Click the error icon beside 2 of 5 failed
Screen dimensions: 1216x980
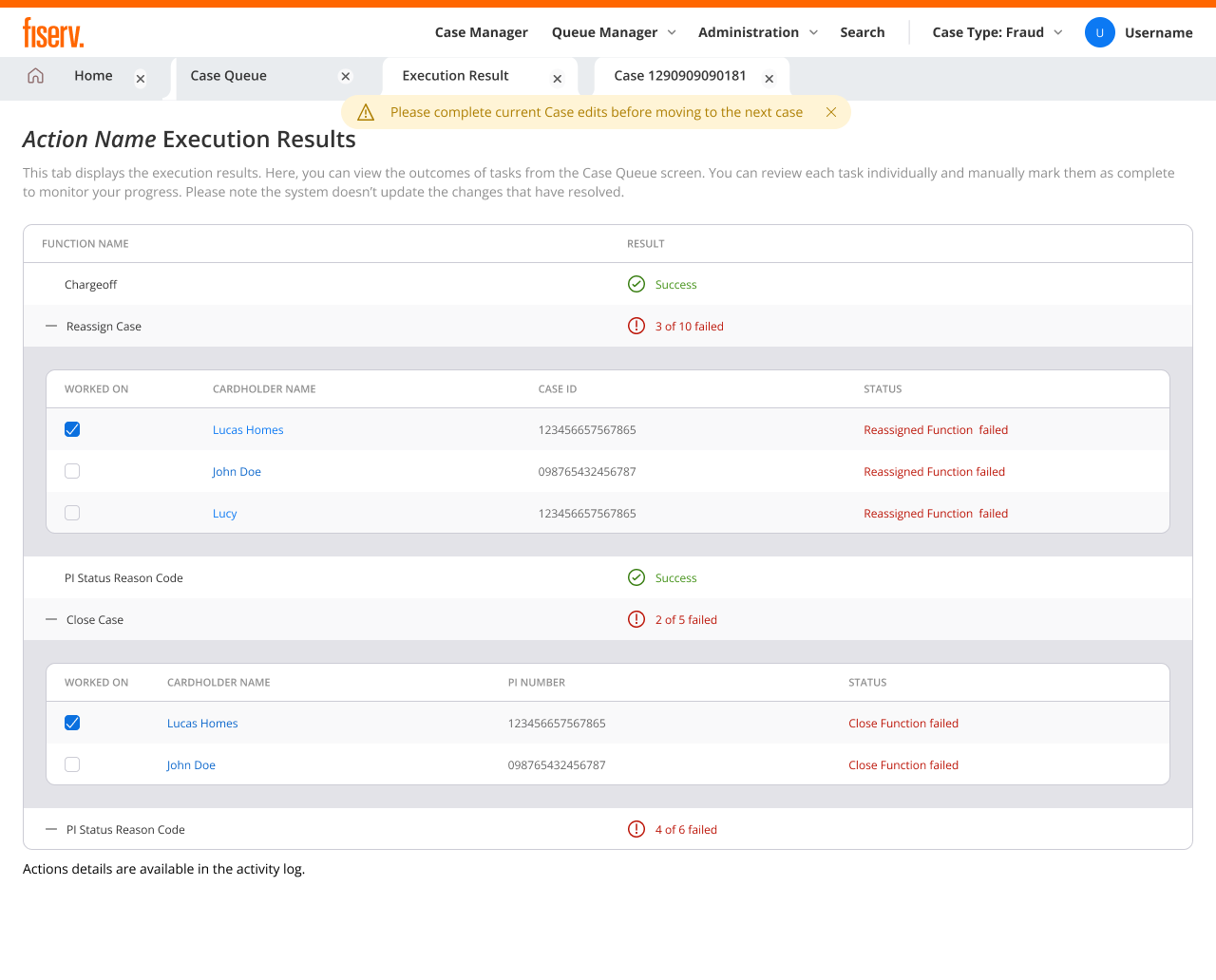(636, 619)
